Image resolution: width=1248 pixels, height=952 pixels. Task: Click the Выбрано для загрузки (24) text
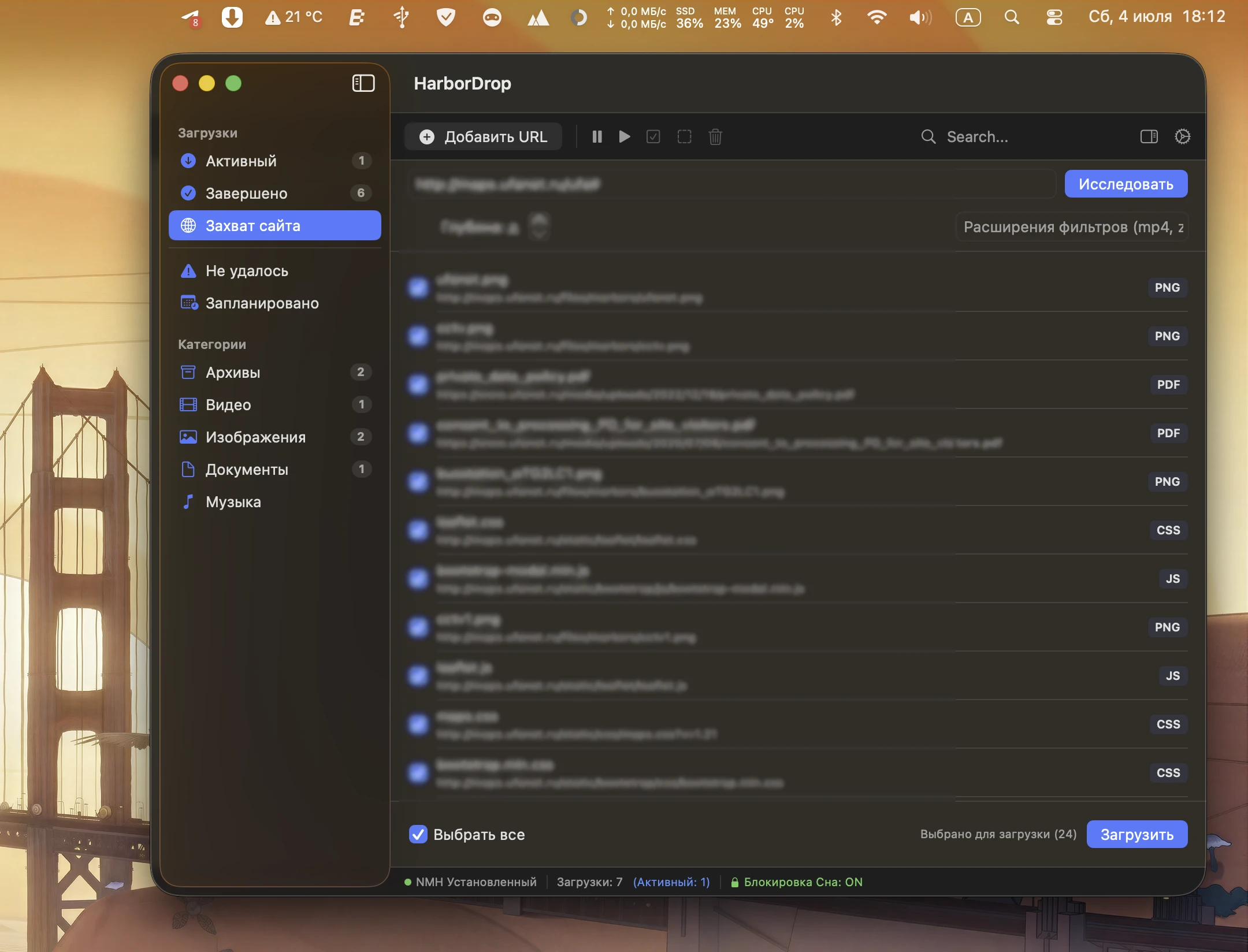[998, 835]
